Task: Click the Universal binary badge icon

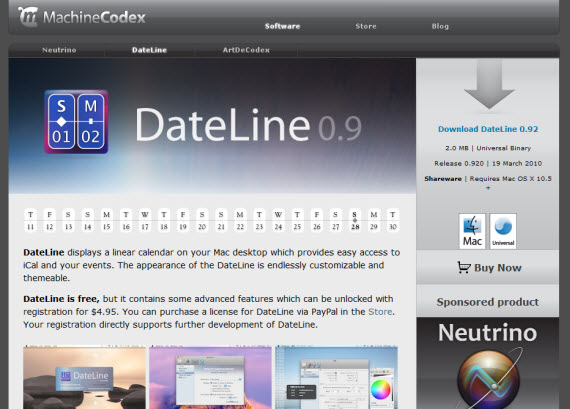Action: click(x=503, y=231)
